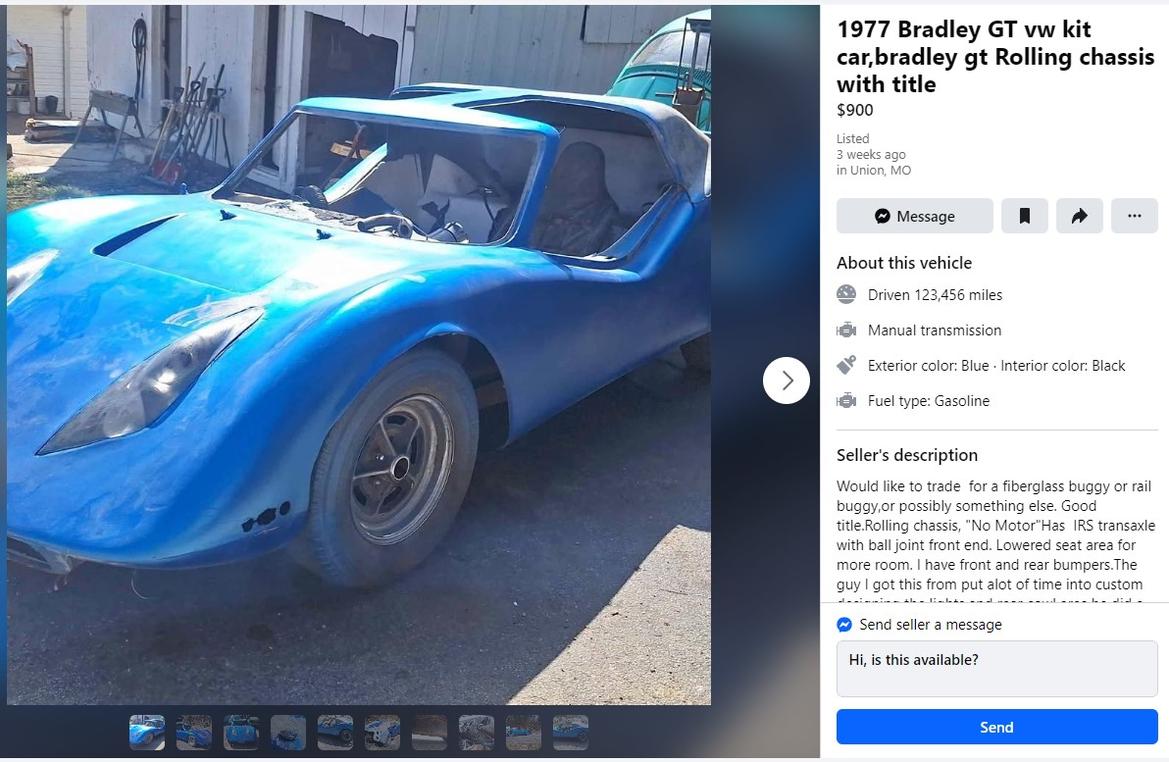The image size is (1169, 762).
Task: Click the Messenger icon by Send seller a message
Action: point(845,625)
